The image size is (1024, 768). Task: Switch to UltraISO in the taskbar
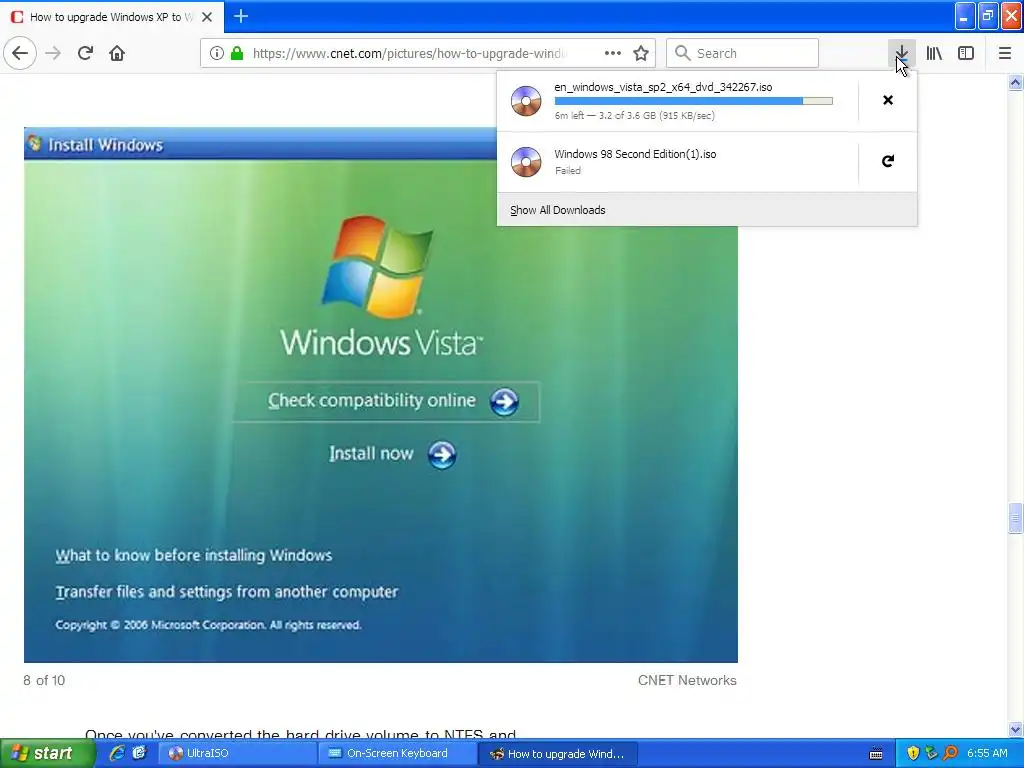(x=237, y=753)
